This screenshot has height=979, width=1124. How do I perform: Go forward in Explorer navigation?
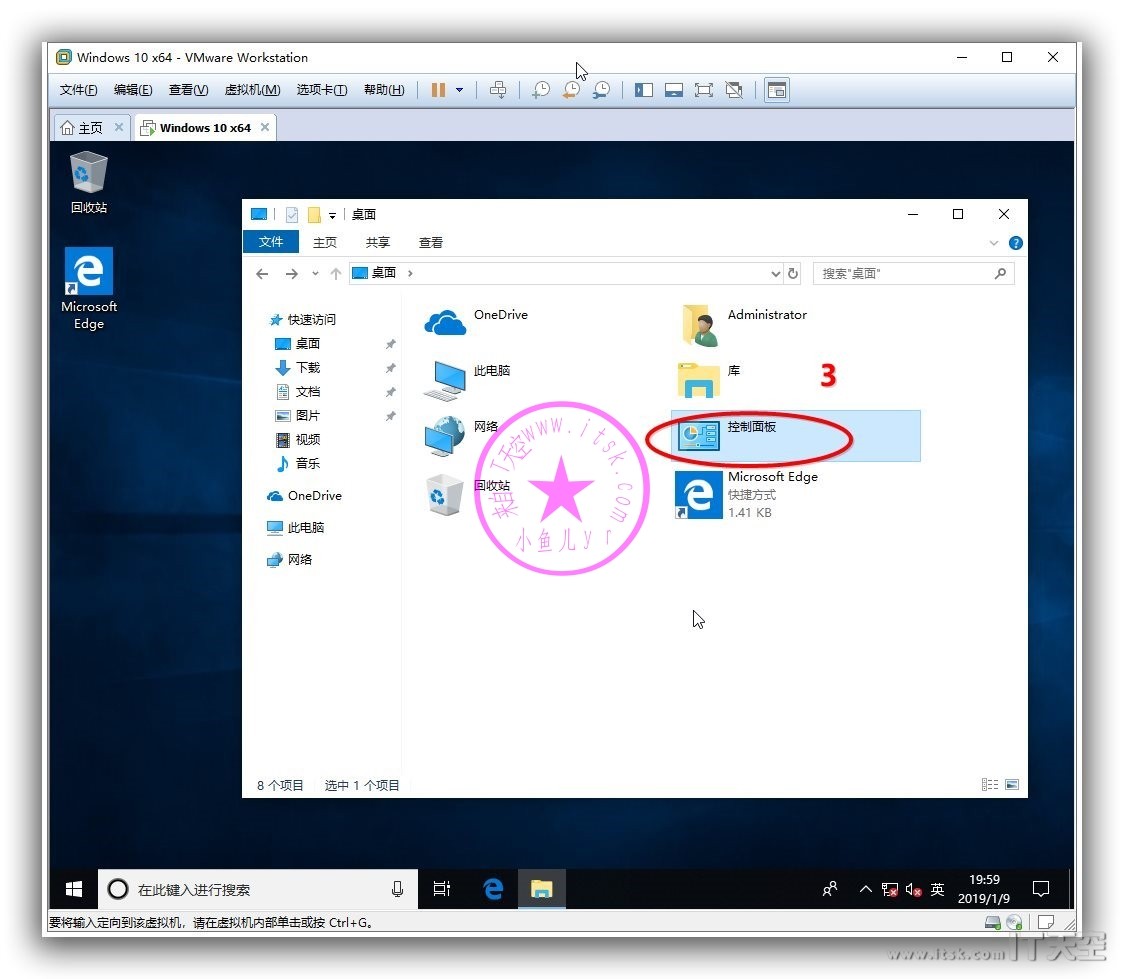[292, 274]
